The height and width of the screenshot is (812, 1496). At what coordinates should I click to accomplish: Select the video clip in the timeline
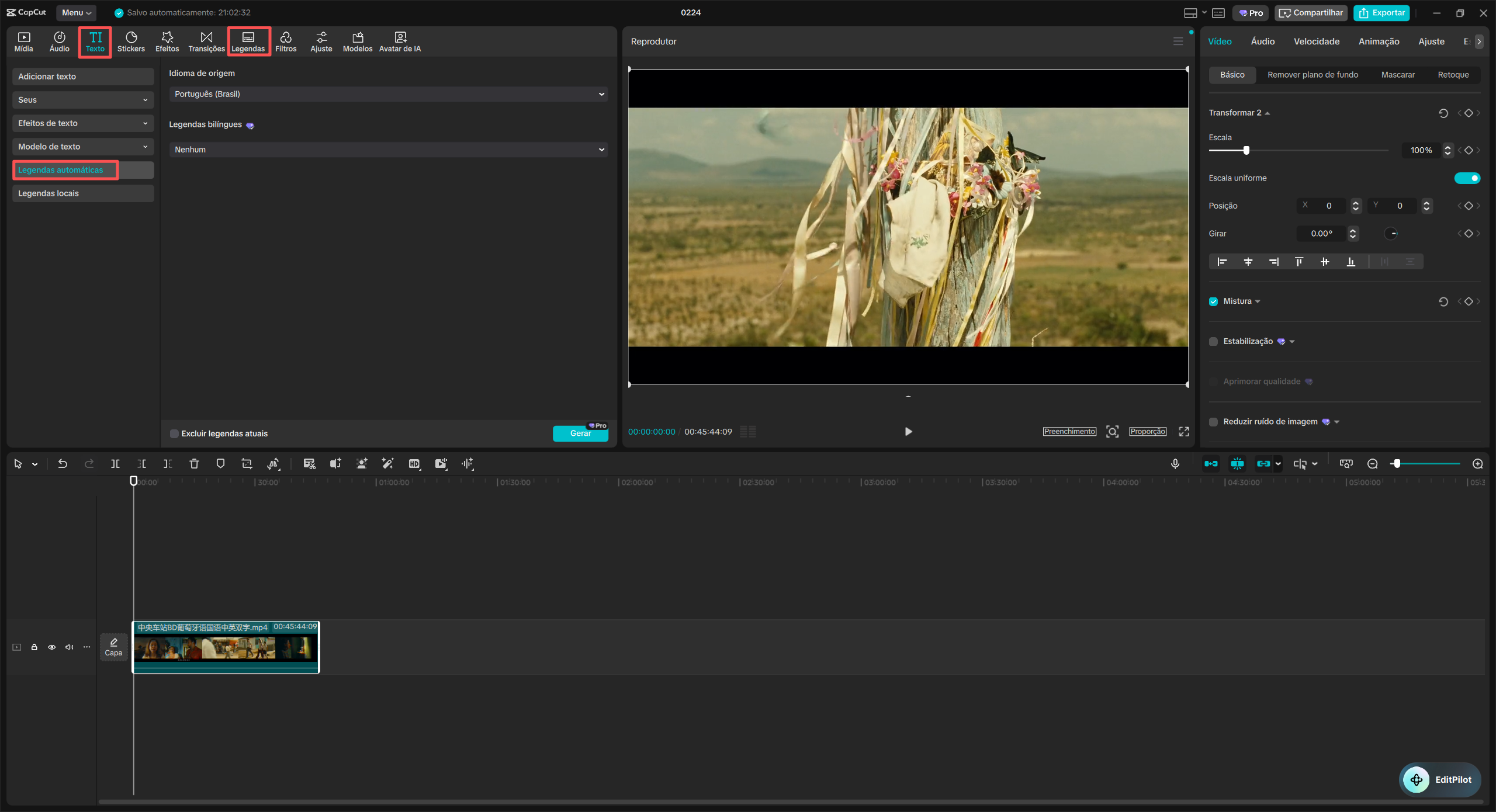point(226,647)
